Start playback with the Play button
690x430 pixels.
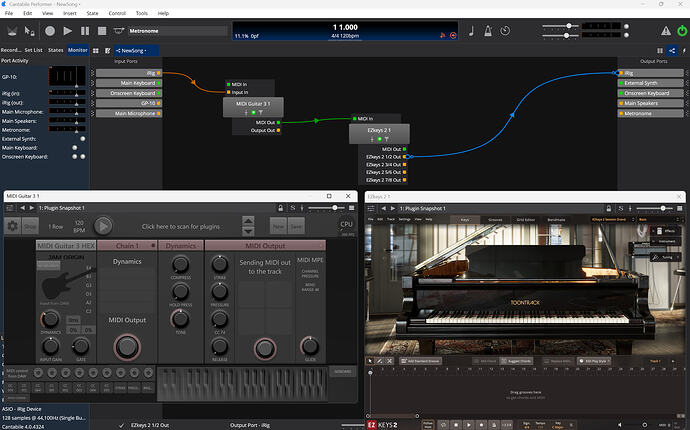point(67,31)
